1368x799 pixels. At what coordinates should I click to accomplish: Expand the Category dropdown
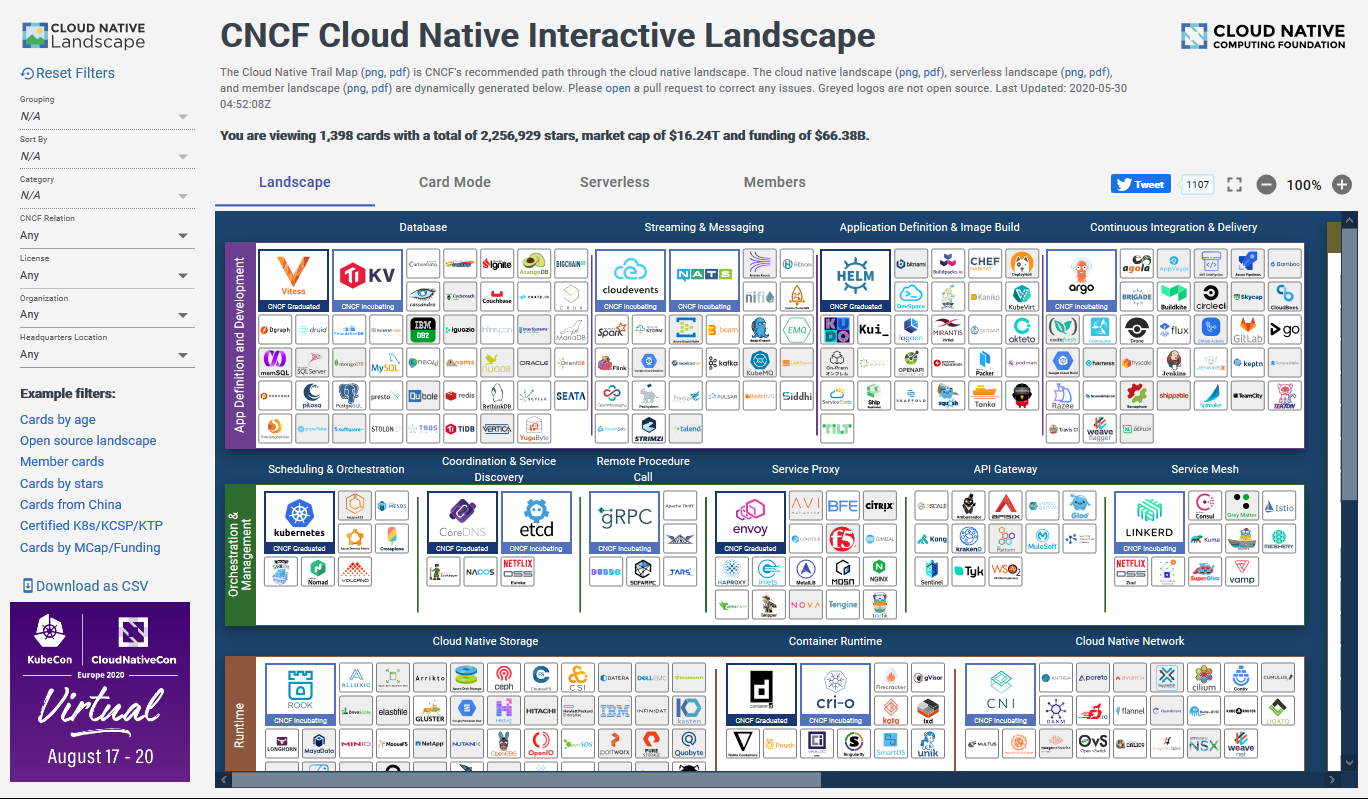(105, 195)
